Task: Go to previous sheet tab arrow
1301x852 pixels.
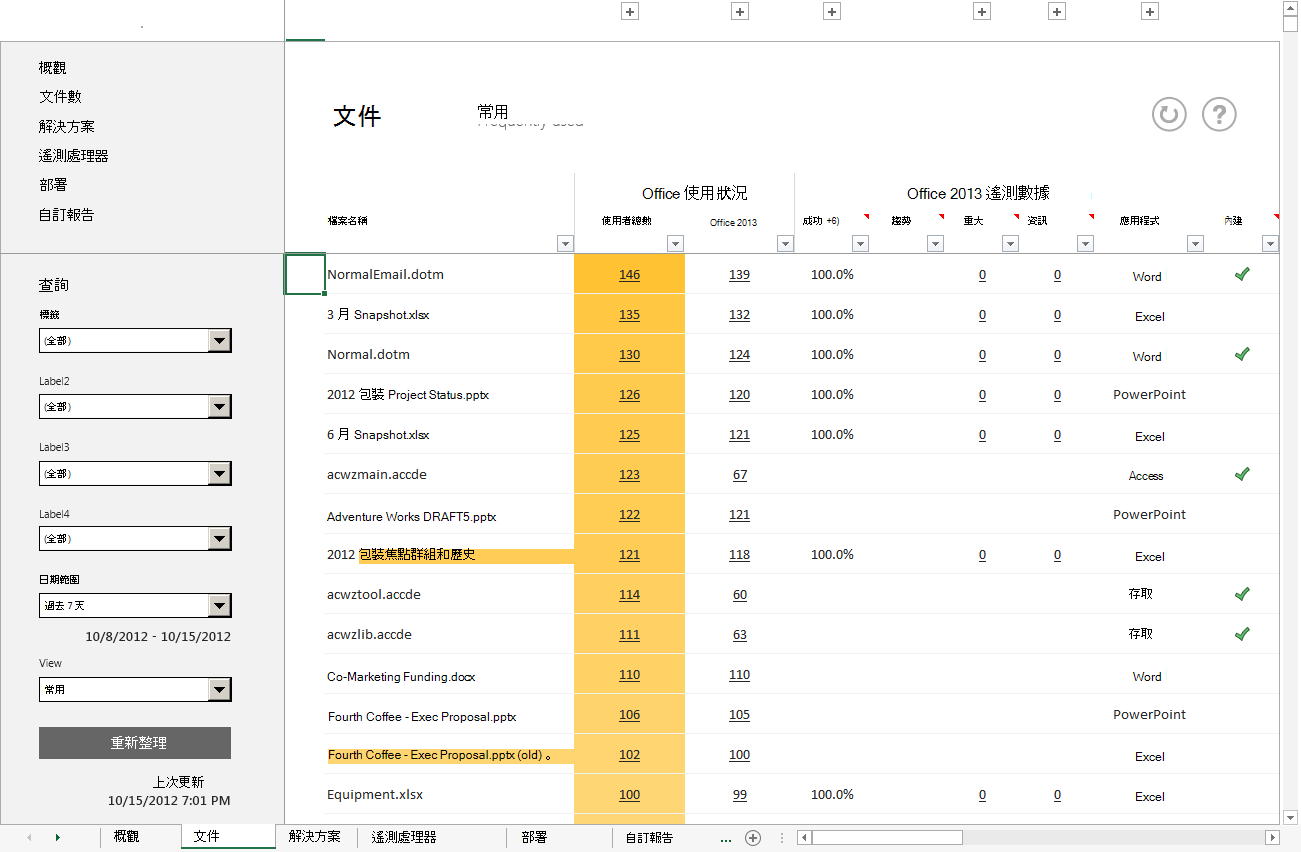Action: tap(29, 838)
